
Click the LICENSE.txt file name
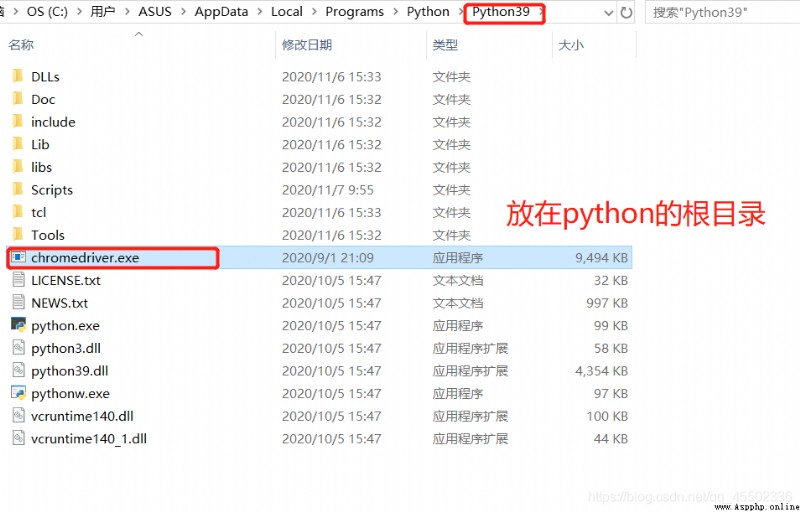click(66, 280)
